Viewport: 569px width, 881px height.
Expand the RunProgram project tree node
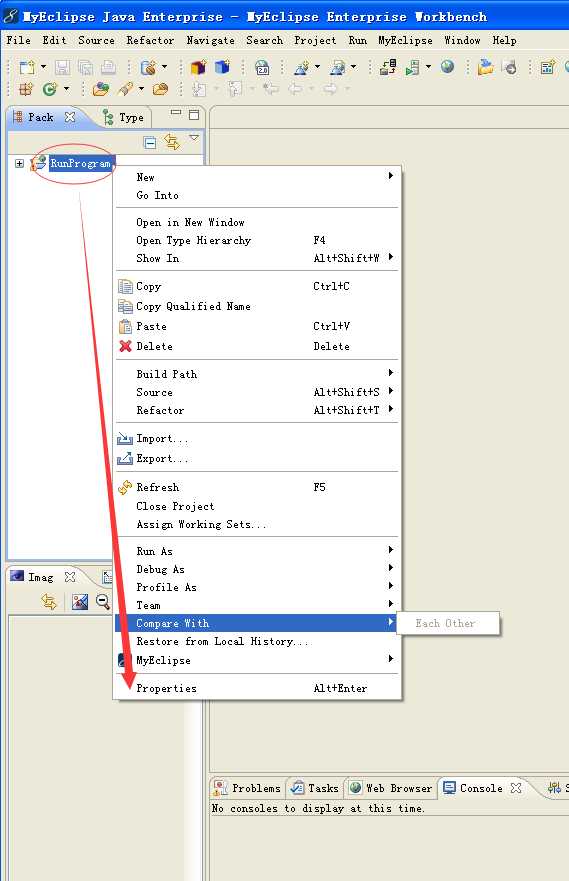coord(19,164)
